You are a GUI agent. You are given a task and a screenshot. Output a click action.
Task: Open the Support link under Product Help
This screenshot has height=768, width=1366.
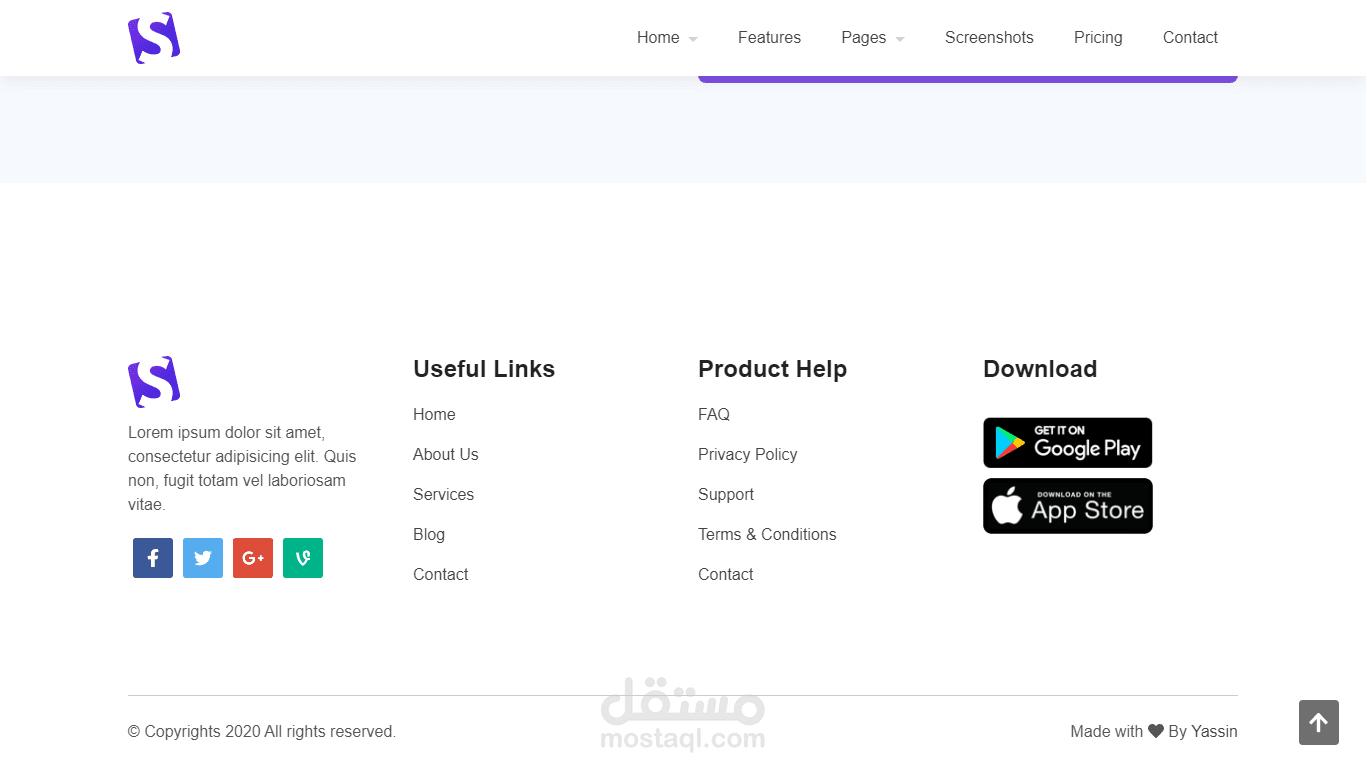(726, 494)
